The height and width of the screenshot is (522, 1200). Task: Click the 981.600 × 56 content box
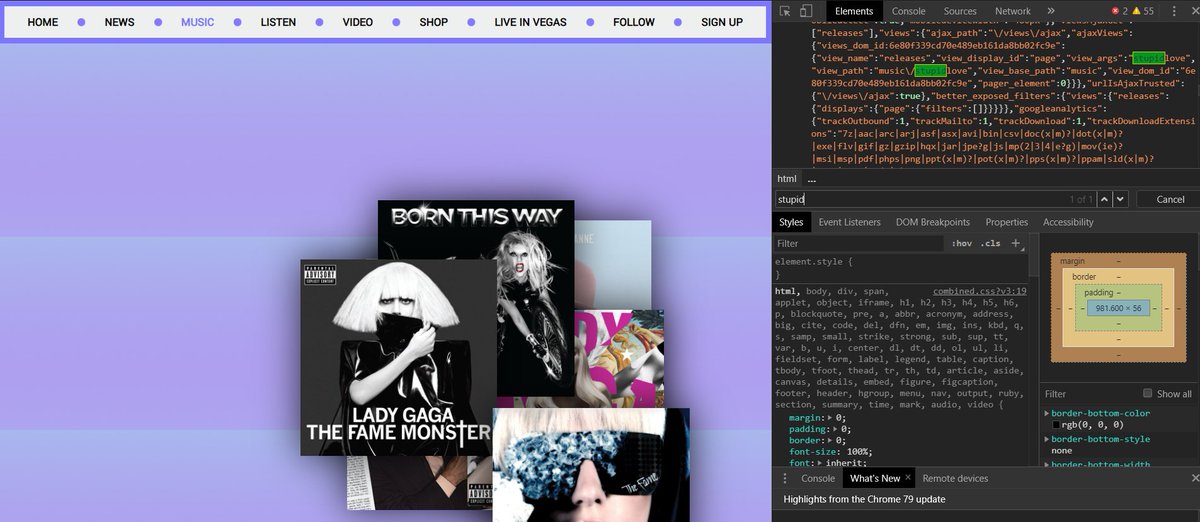tap(1117, 309)
